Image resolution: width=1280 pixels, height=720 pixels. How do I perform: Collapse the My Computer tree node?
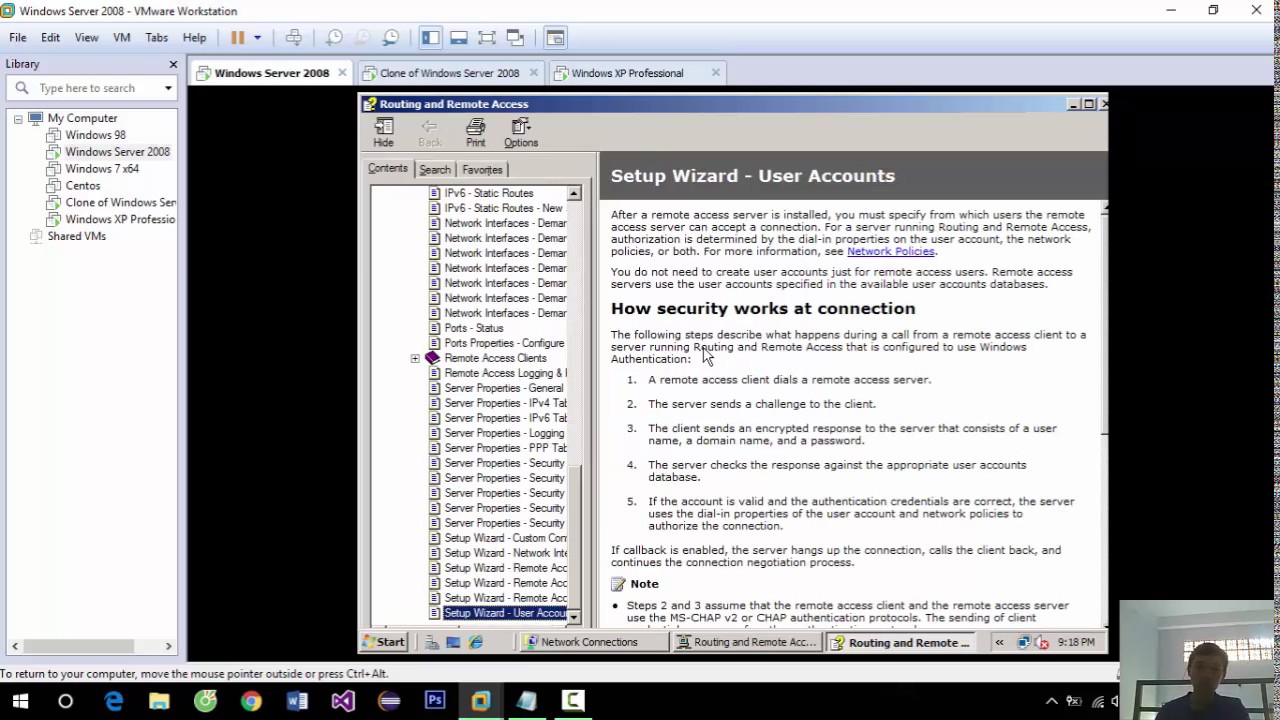(x=18, y=118)
